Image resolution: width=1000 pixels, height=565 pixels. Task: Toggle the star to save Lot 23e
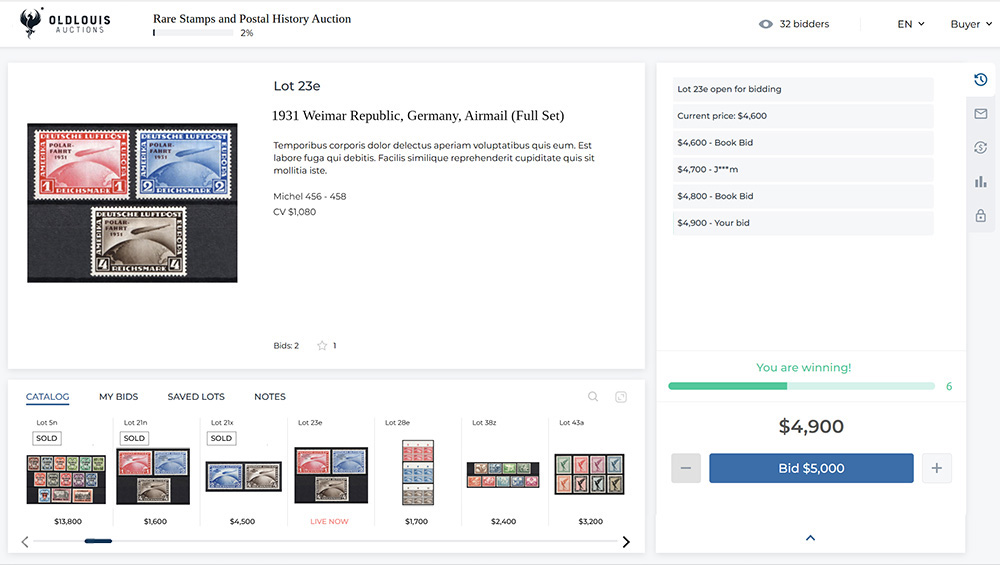(x=322, y=346)
